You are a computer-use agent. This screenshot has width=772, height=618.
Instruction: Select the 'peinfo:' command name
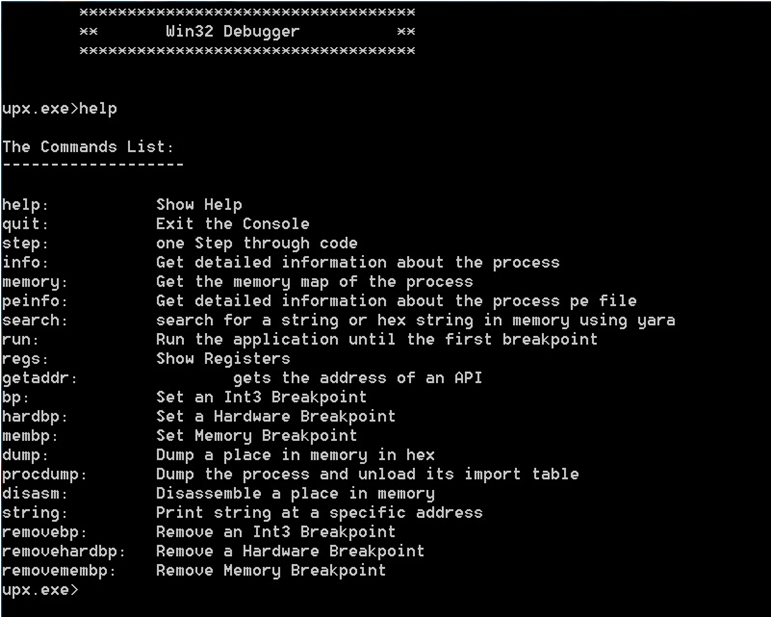point(34,301)
